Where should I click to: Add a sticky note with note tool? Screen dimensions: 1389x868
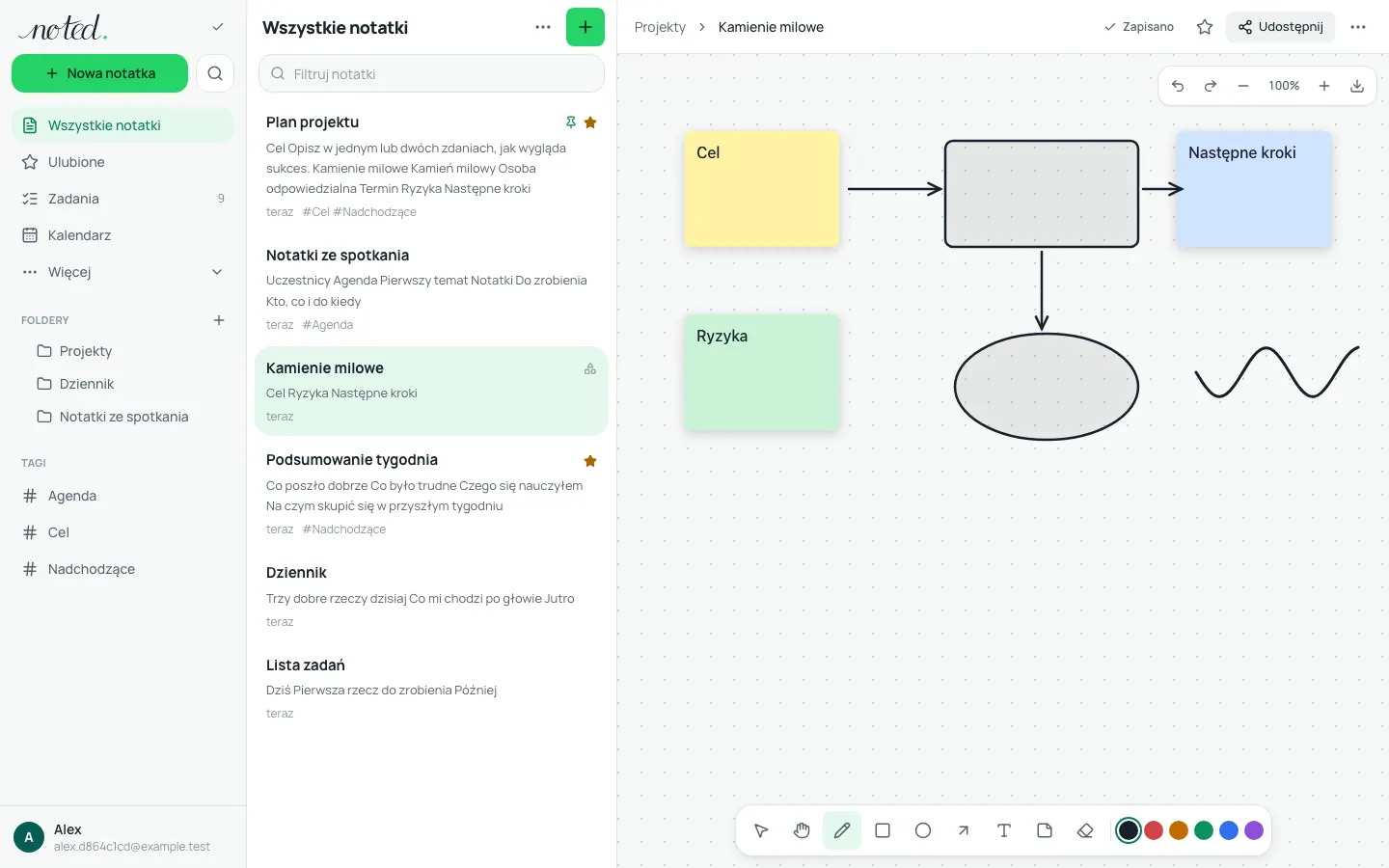1045,830
